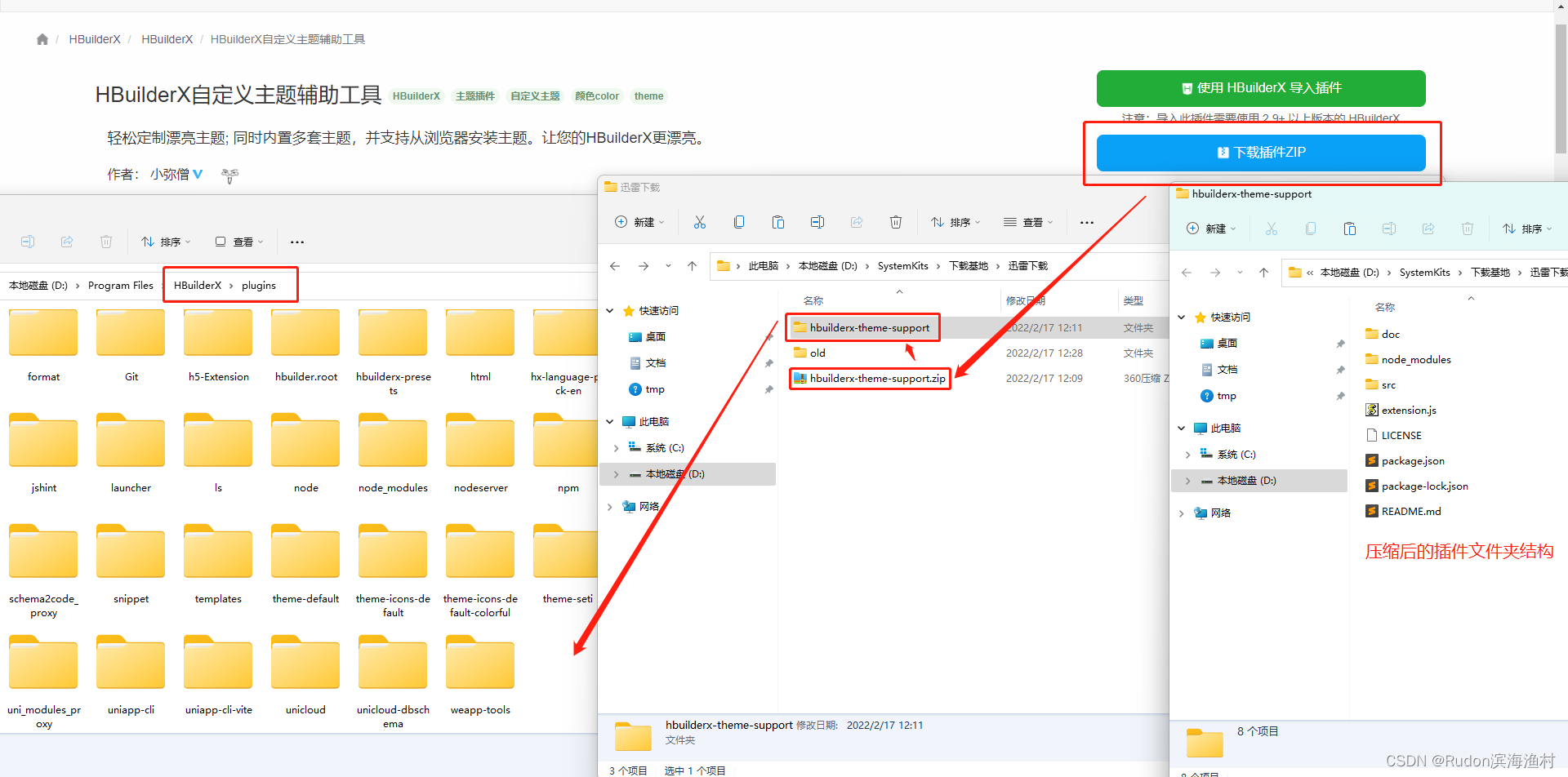Click the Delete icon in plugins window

106,242
